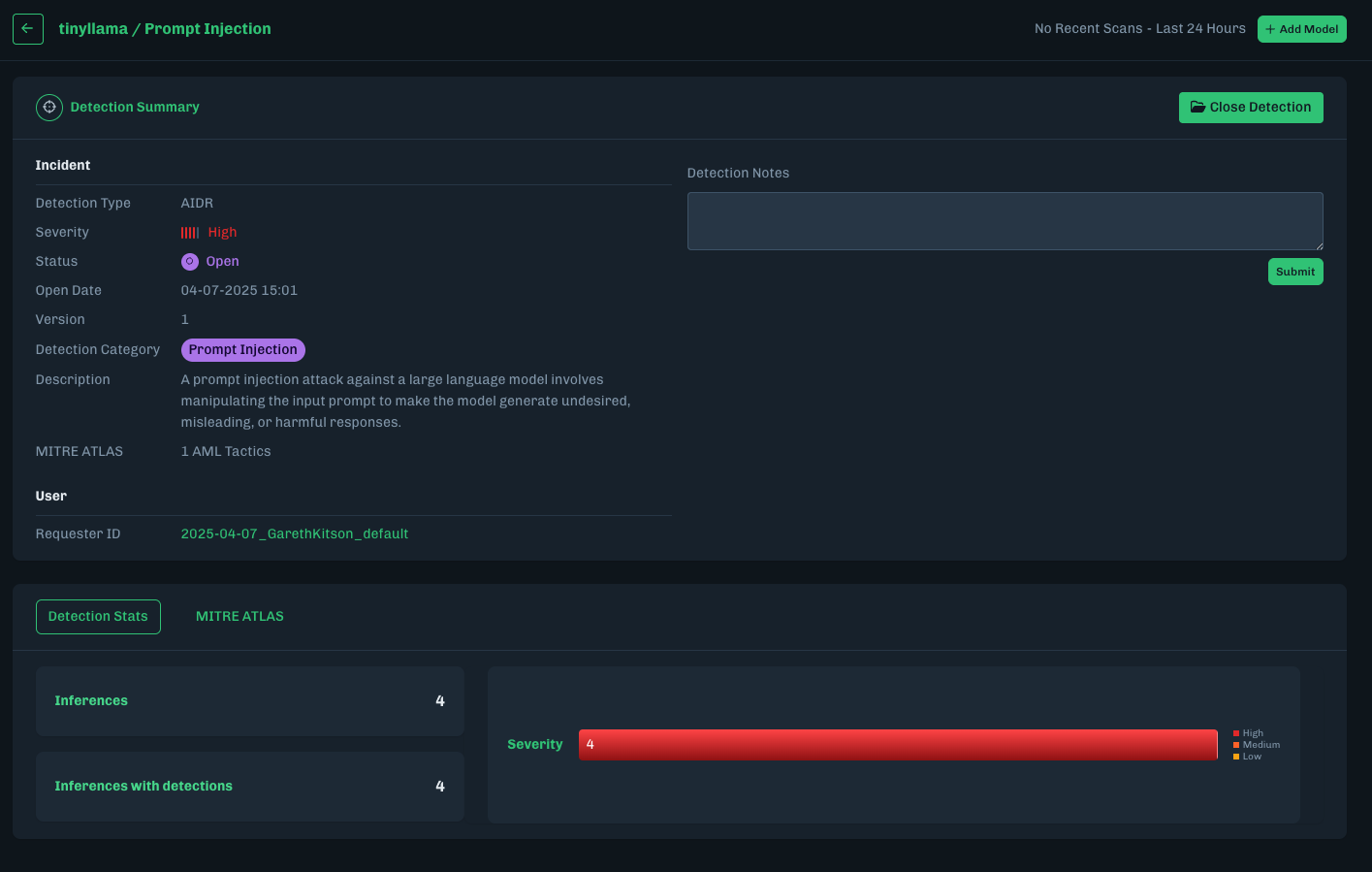Screen dimensions: 1372x872
Task: Click the back arrow icon
Action: pyautogui.click(x=28, y=29)
